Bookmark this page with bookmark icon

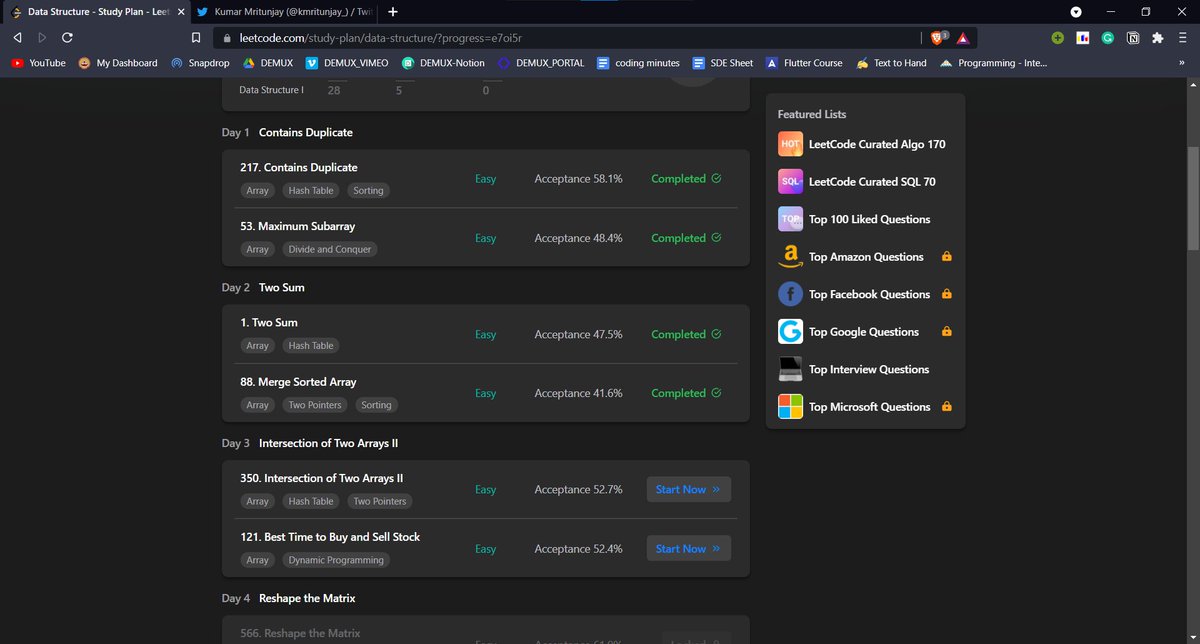tap(196, 37)
